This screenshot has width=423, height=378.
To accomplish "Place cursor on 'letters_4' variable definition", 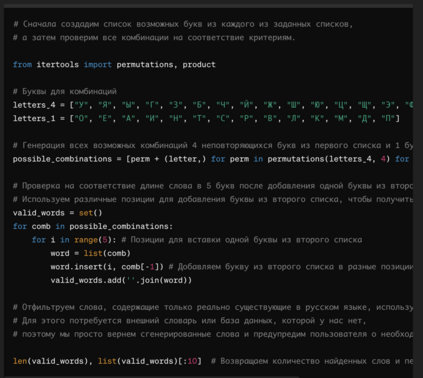I will (34, 105).
